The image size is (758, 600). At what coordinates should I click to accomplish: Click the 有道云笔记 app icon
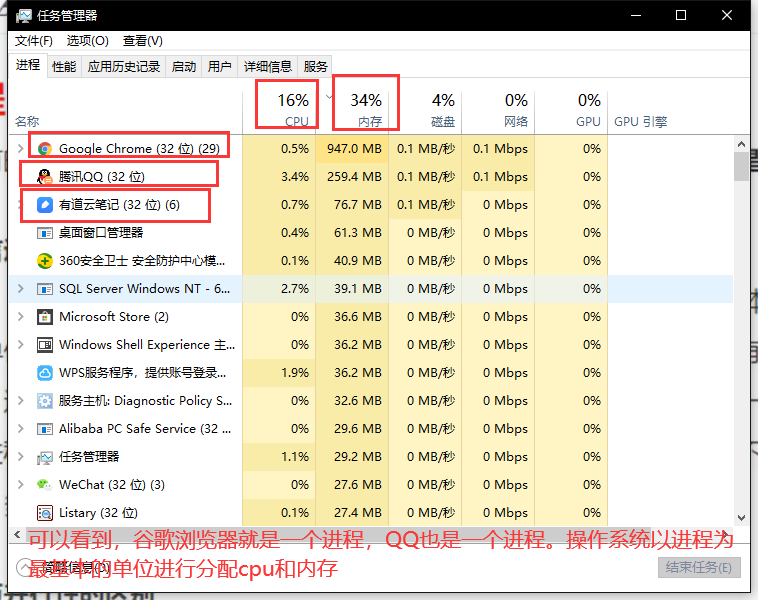coord(45,205)
